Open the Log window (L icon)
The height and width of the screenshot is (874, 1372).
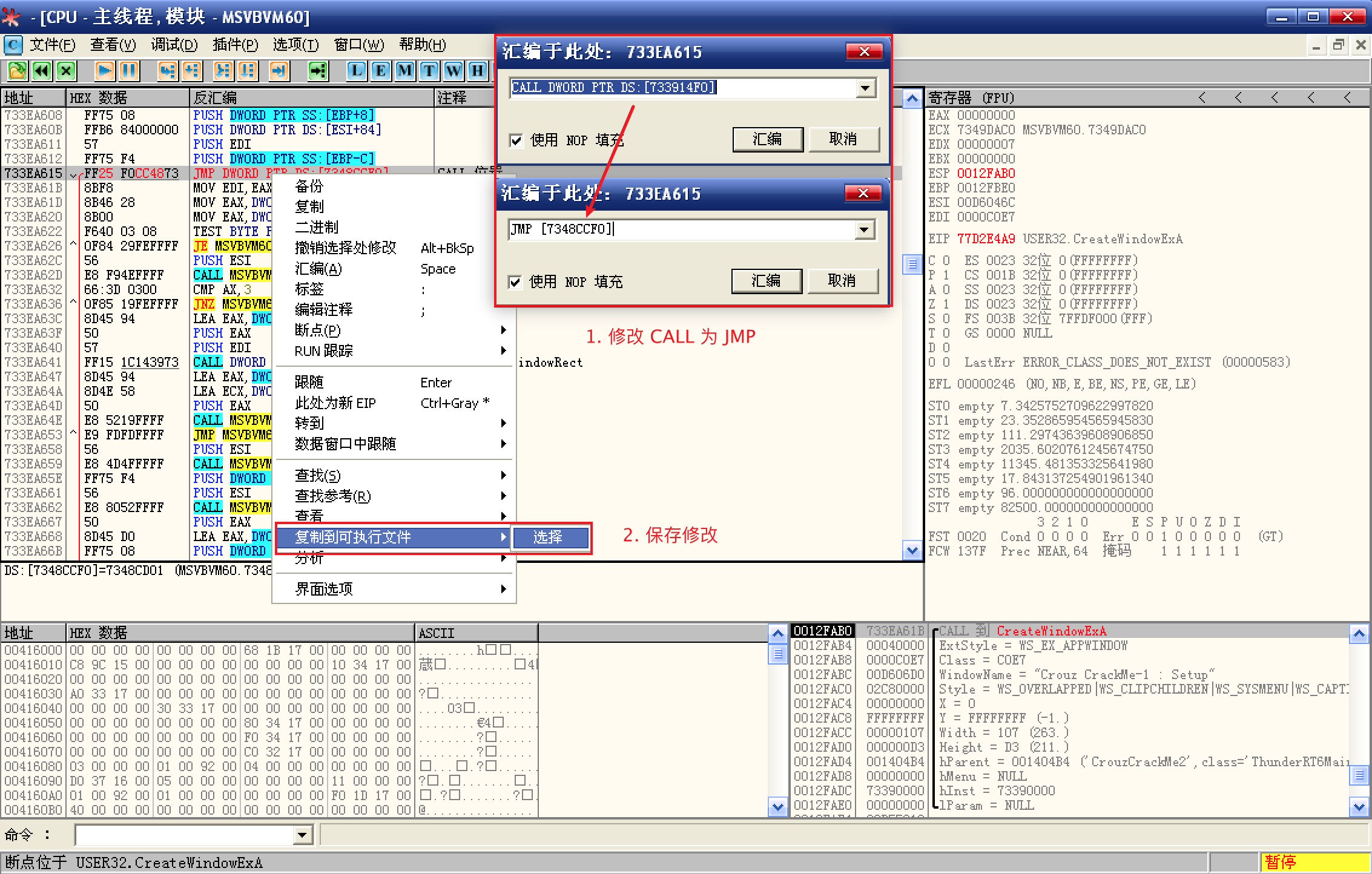[357, 71]
